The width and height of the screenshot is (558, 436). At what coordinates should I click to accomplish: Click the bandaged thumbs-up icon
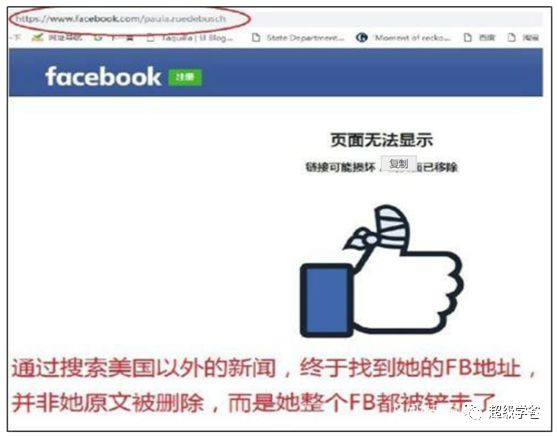point(381,271)
